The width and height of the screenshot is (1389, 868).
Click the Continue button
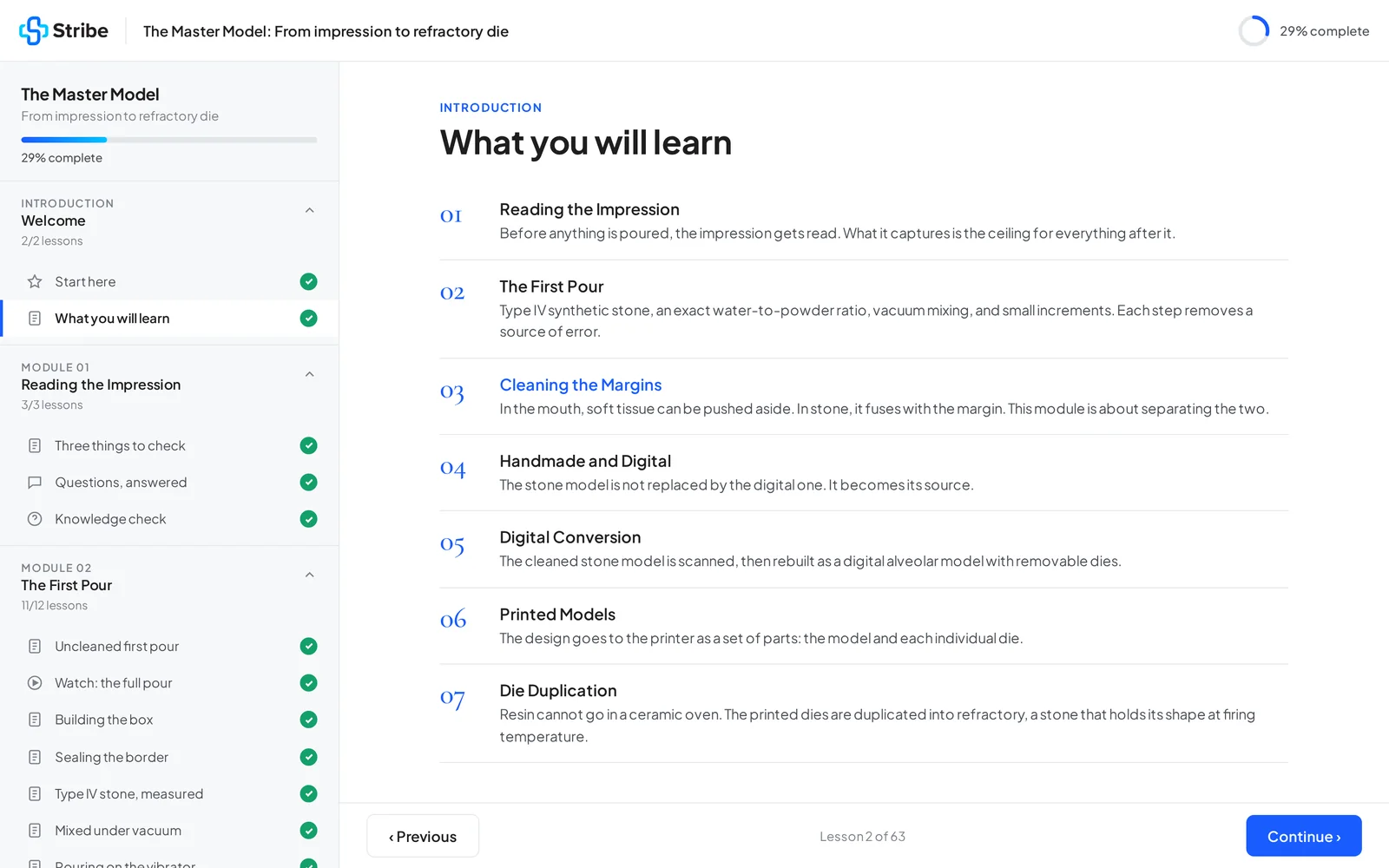coord(1303,836)
